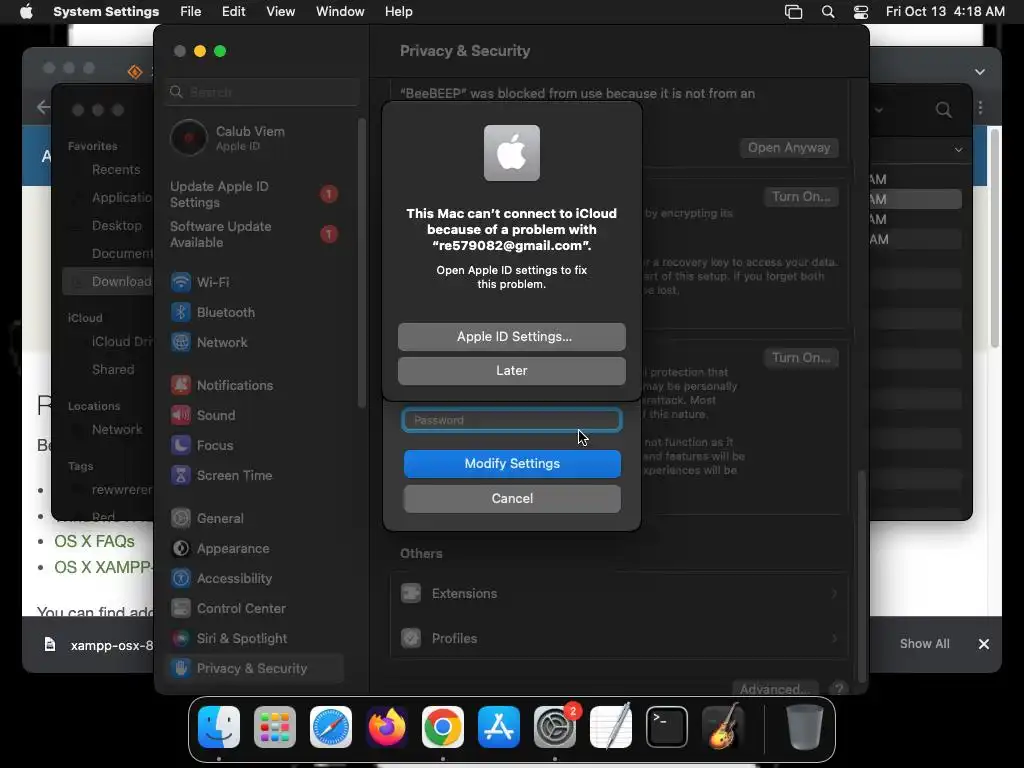The image size is (1024, 768).
Task: Select Shared in Finder sidebar
Action: 113,370
